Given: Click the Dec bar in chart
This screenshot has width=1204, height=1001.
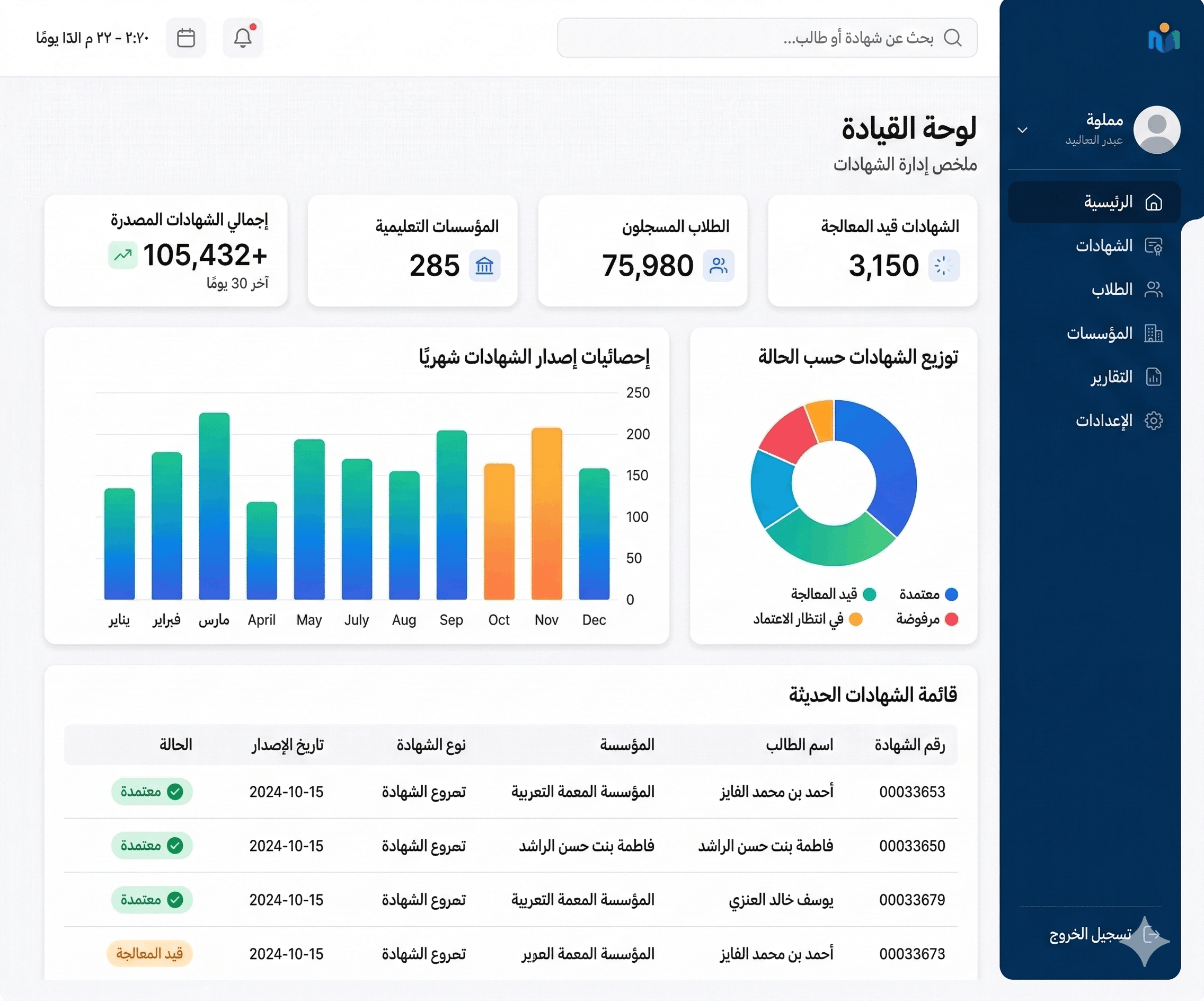Looking at the screenshot, I should (x=595, y=534).
